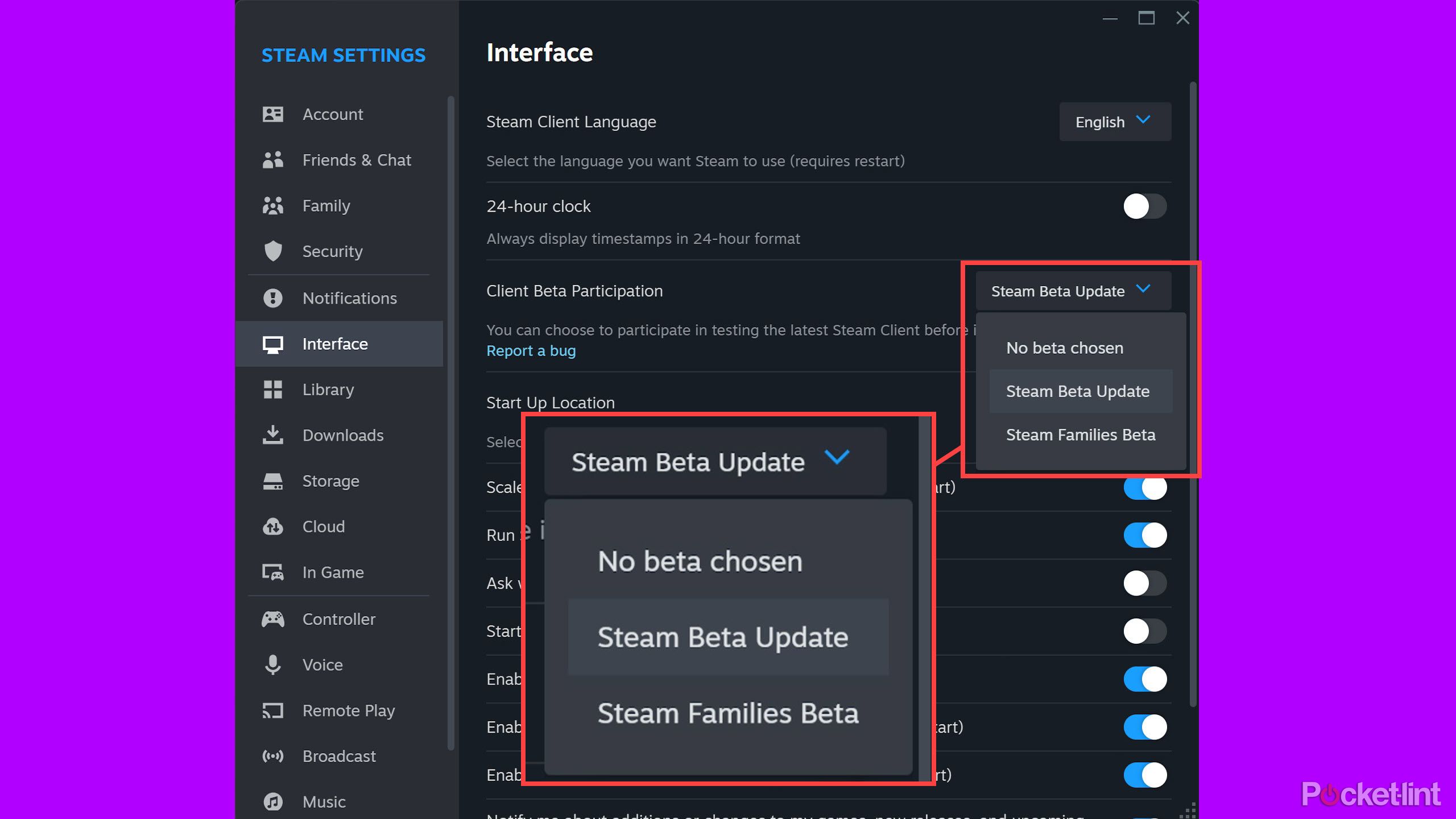Navigate to Storage settings panel
Screen dimensions: 1456x819
(330, 481)
